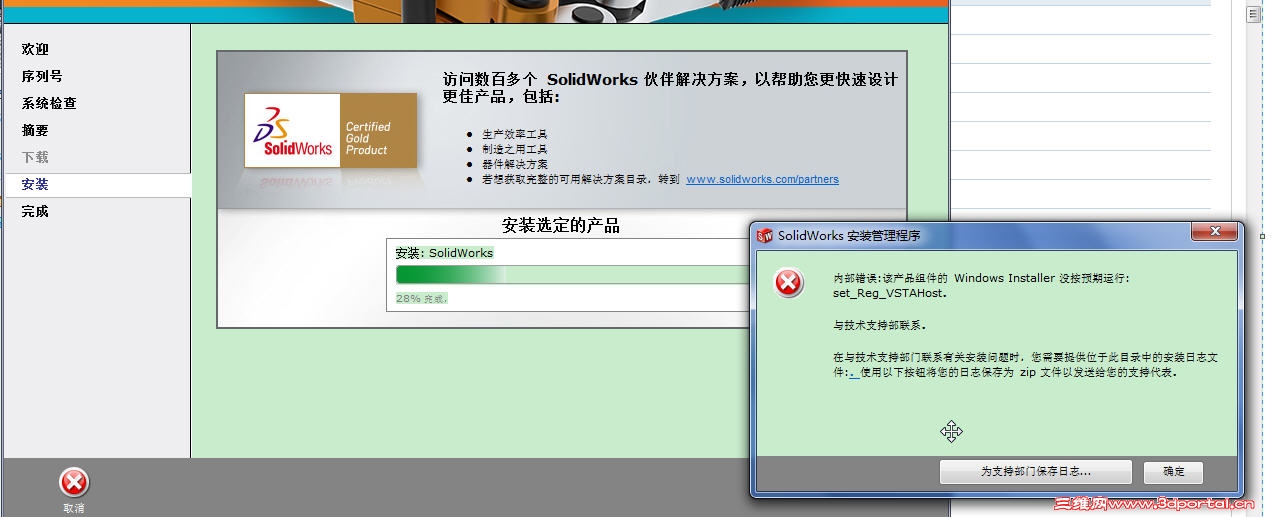The image size is (1274, 517).
Task: Click the log directory link in dialog text
Action: [854, 373]
